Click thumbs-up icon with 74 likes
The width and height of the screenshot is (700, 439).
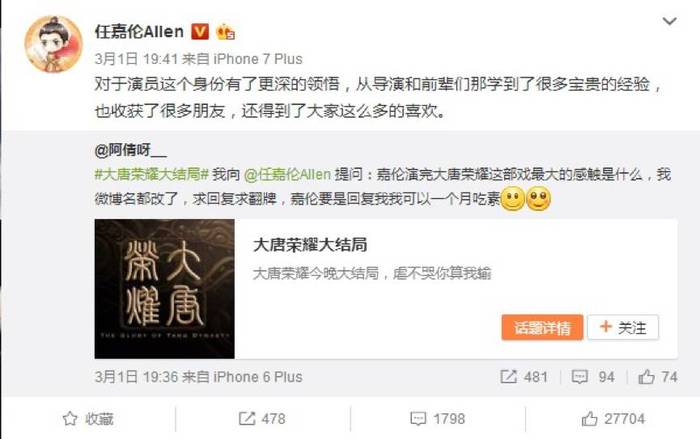click(646, 377)
